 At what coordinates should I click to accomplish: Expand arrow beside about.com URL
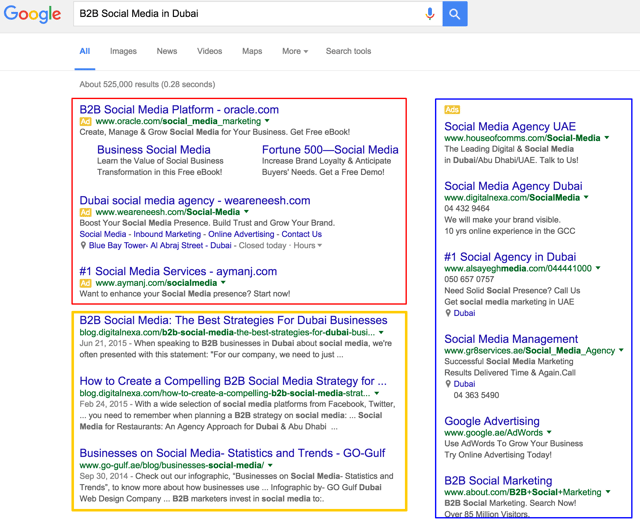tap(608, 492)
